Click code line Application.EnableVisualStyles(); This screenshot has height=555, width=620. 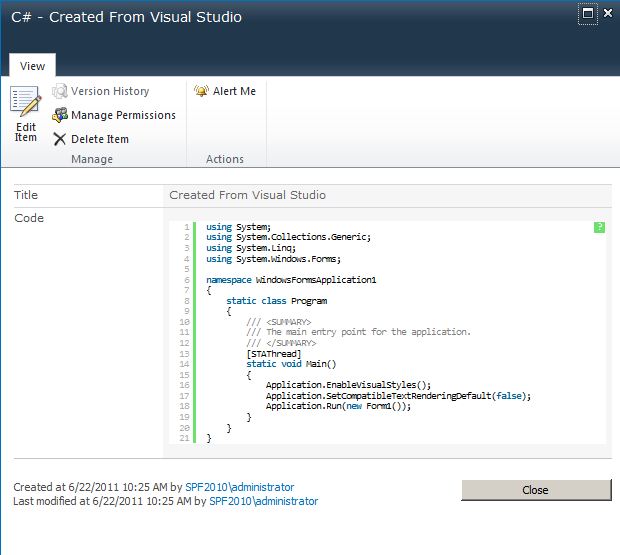coord(348,385)
